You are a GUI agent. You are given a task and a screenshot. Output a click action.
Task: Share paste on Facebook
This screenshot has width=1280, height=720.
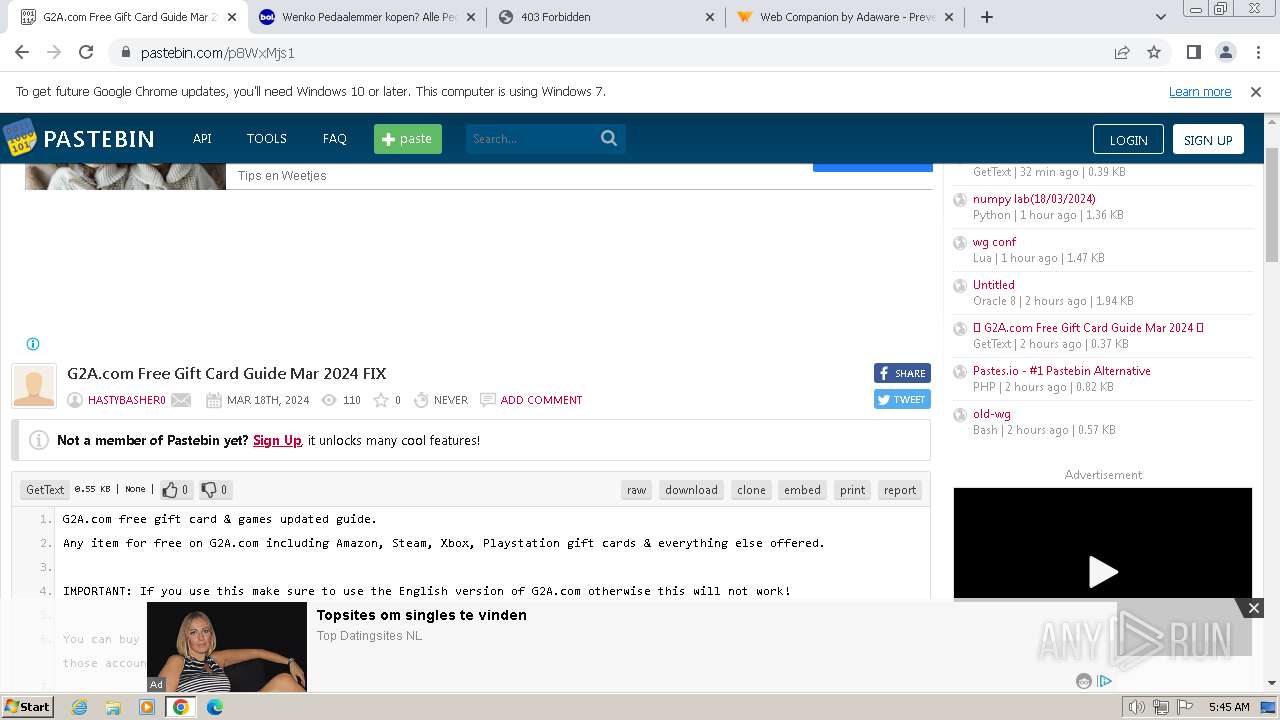pos(902,373)
